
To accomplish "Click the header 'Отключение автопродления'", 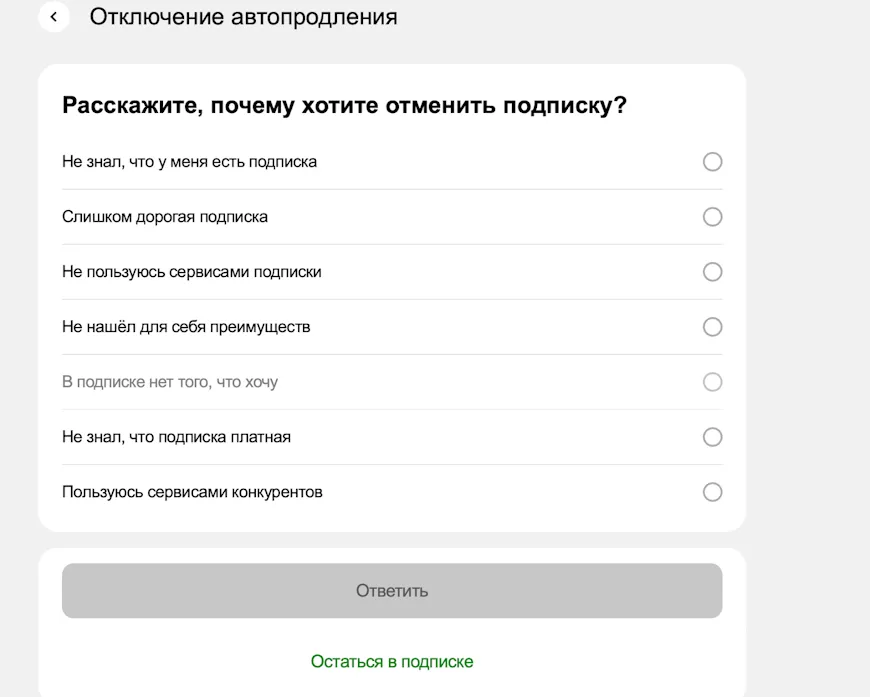I will 243,17.
